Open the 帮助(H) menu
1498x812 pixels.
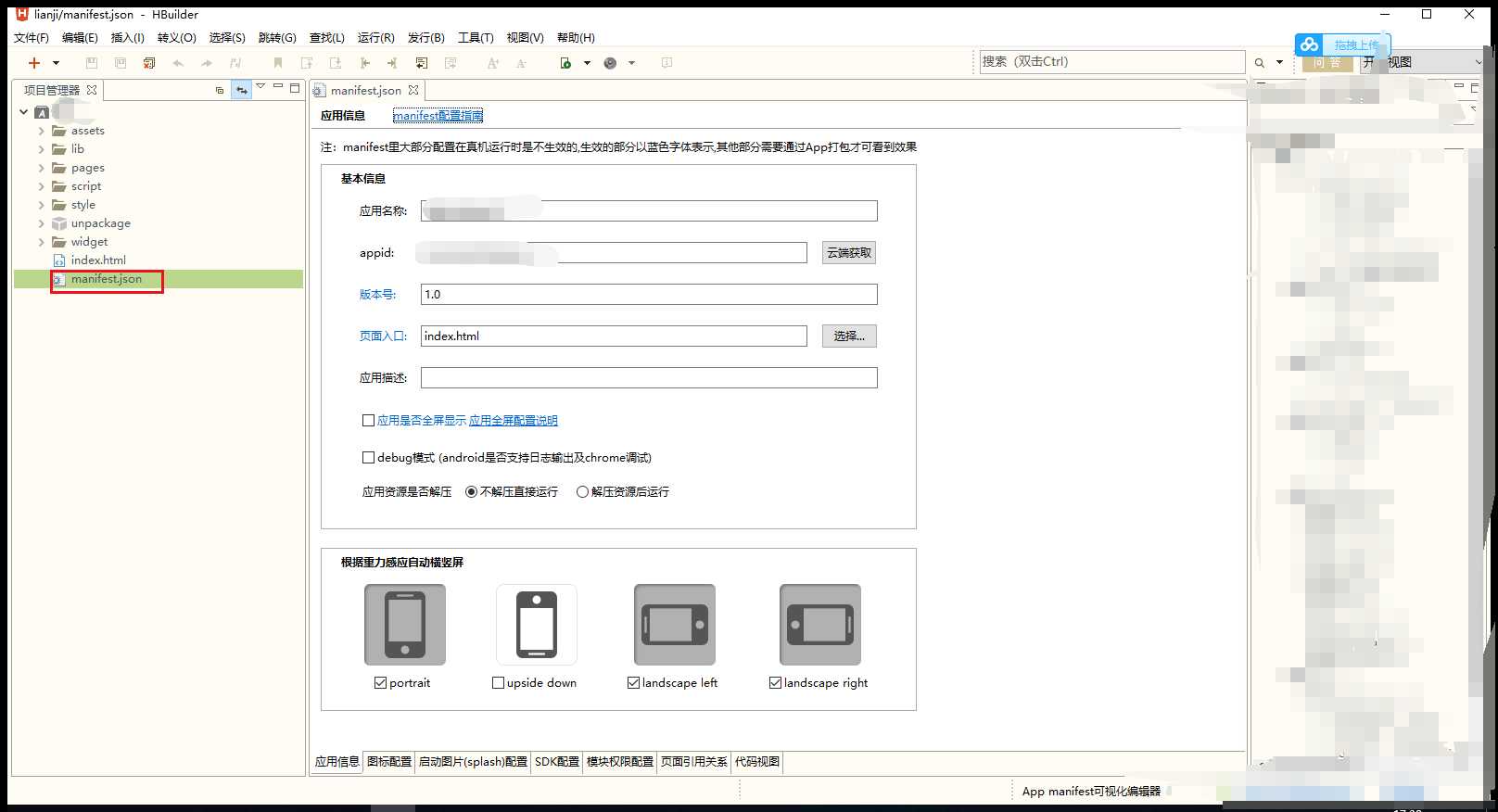point(576,37)
